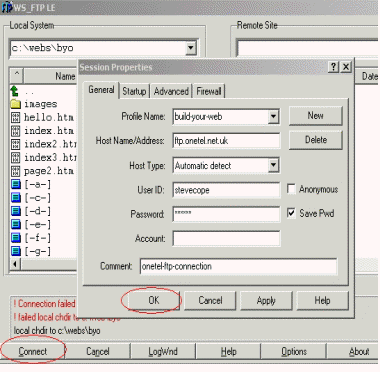Open the Profile Name dropdown
380x372 pixels.
click(x=273, y=116)
